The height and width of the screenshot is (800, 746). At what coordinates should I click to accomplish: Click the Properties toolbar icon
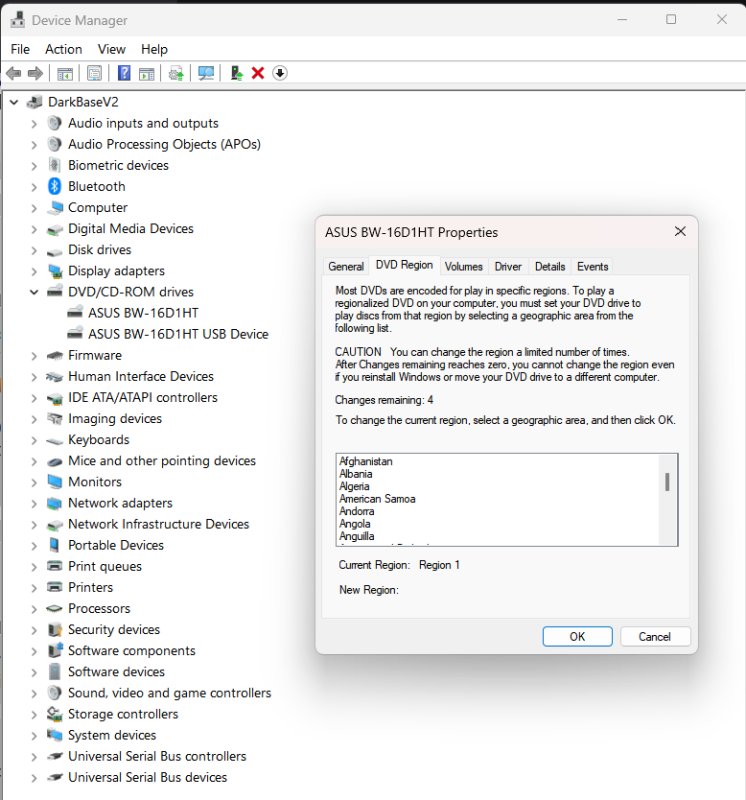click(94, 73)
